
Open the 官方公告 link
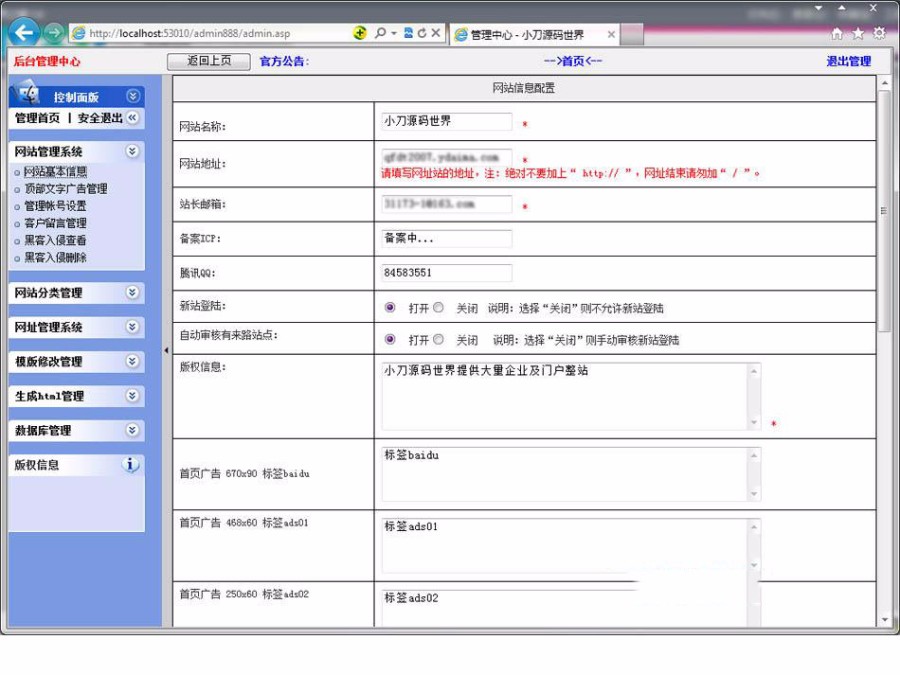point(284,61)
